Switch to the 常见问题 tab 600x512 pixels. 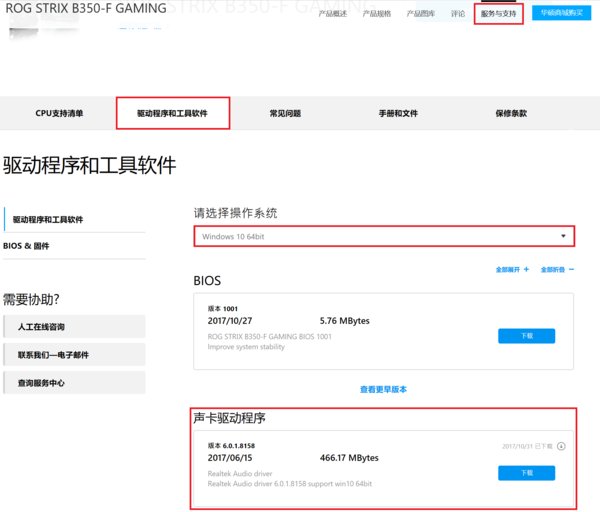285,113
